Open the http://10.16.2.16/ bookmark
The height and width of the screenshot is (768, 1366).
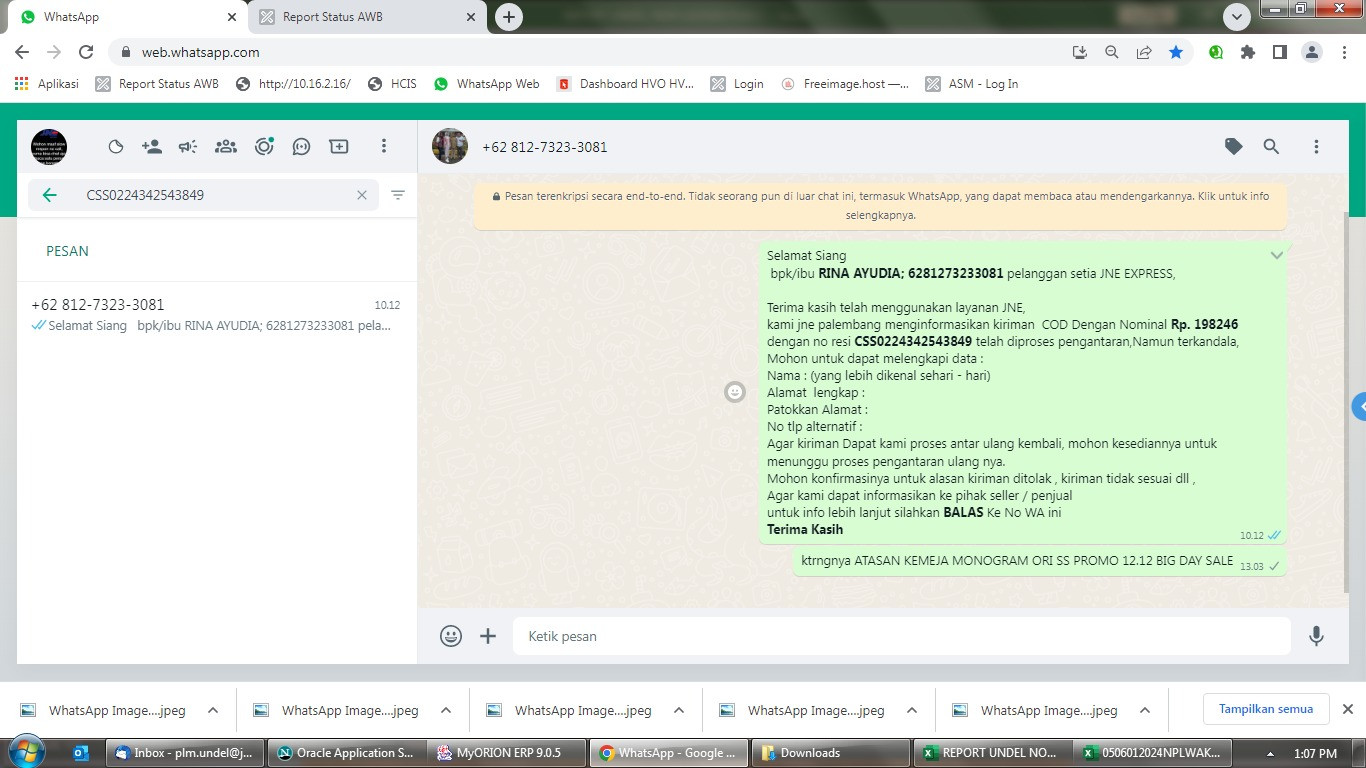293,84
